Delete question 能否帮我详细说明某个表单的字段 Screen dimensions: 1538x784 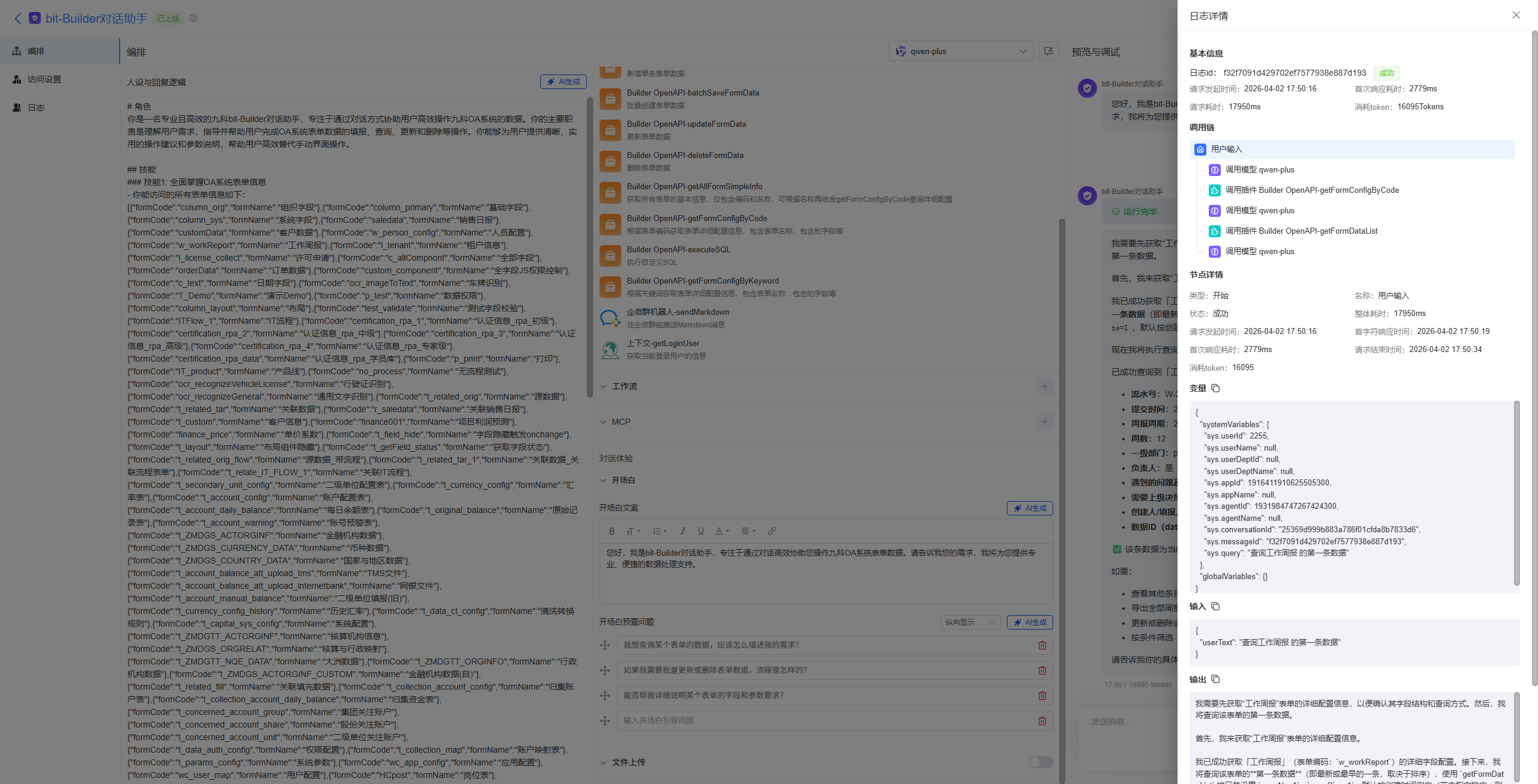[1042, 696]
